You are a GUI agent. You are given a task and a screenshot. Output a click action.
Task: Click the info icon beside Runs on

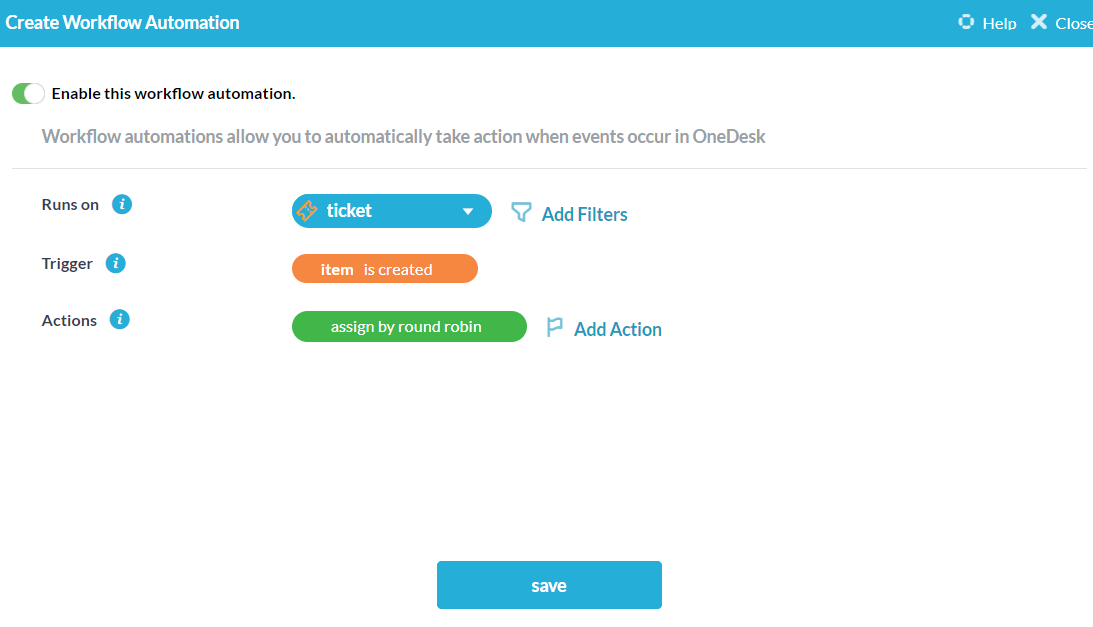[x=122, y=204]
